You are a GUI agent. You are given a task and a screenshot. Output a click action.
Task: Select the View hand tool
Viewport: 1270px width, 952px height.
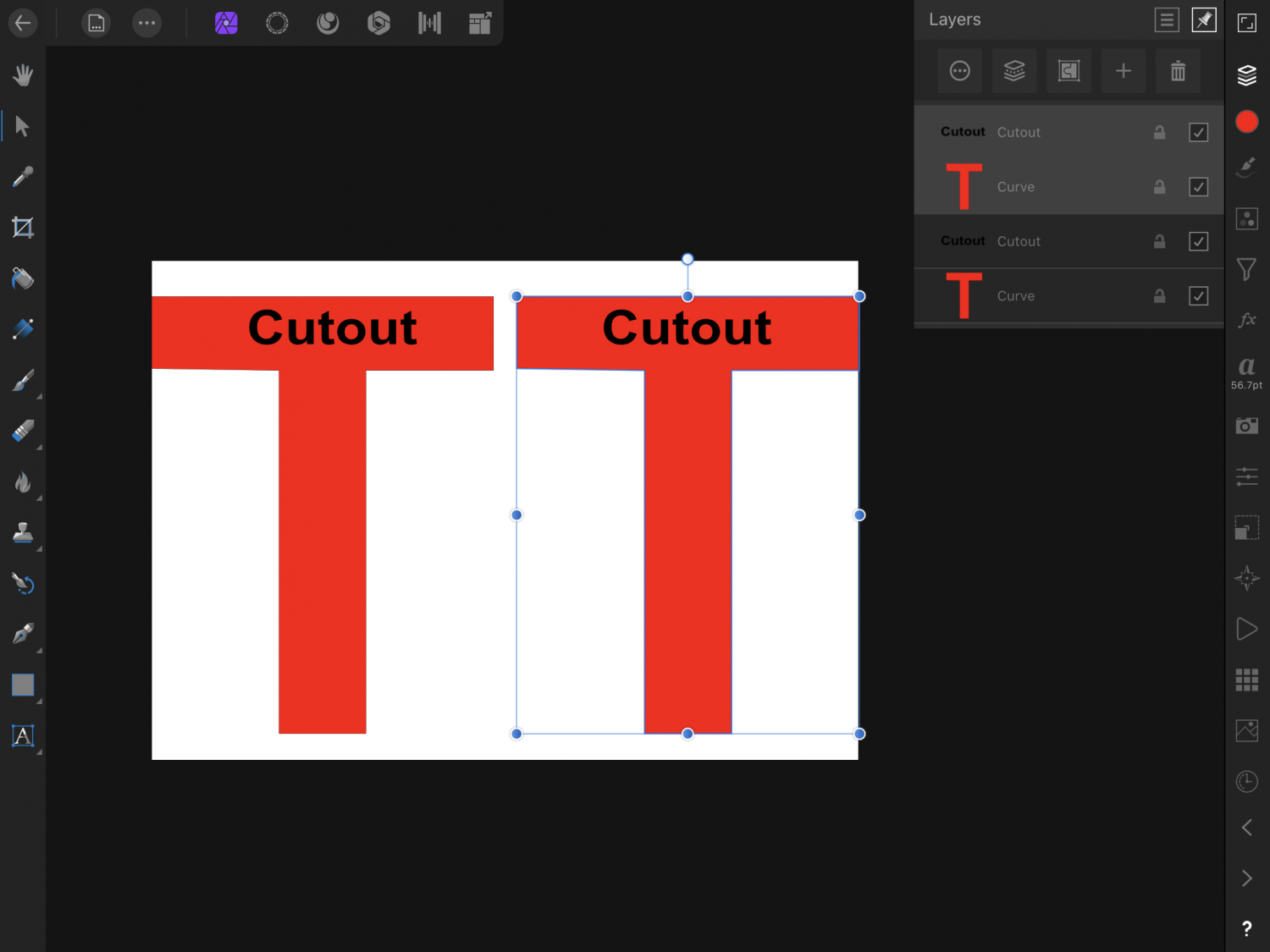point(23,75)
